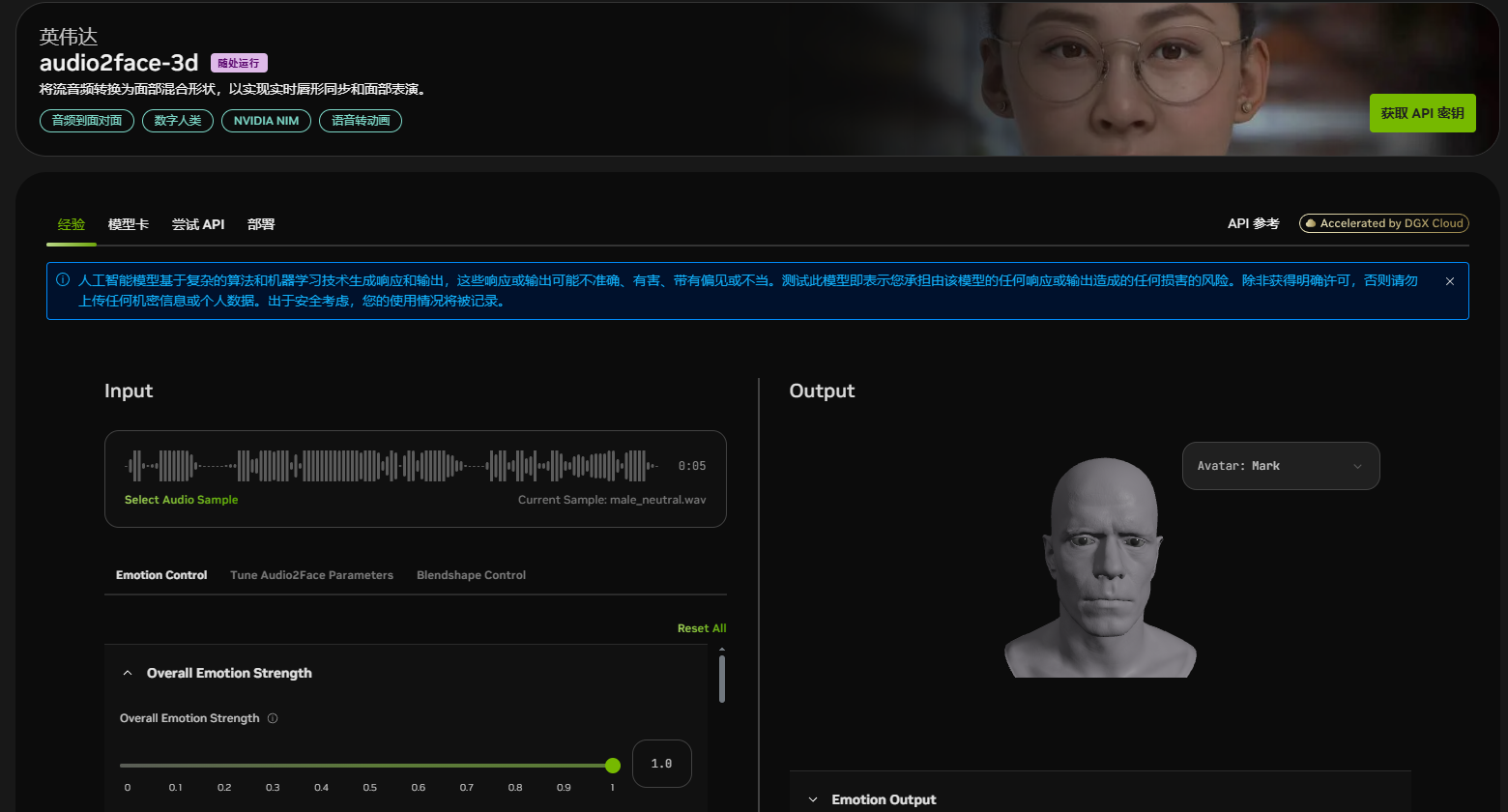Viewport: 1508px width, 812px height.
Task: Click the 随处运行 badge next to the title
Action: click(238, 62)
